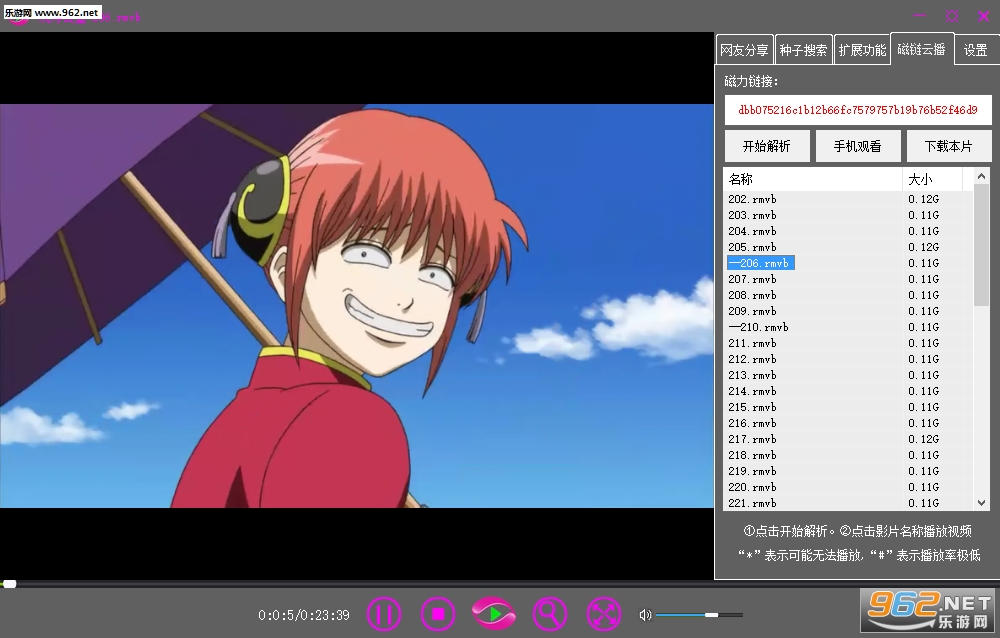Screen dimensions: 1000x638
Task: Click the video progress bar handle
Action: tap(9, 584)
